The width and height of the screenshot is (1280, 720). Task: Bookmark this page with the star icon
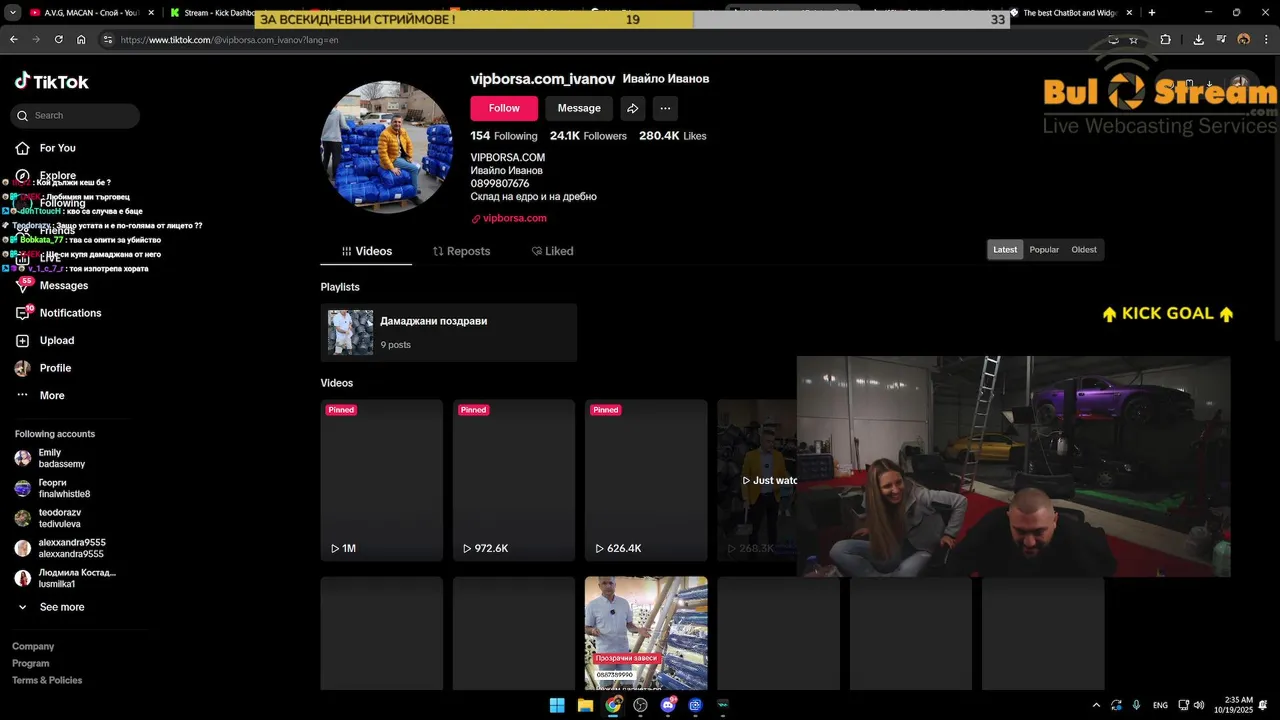point(1133,40)
